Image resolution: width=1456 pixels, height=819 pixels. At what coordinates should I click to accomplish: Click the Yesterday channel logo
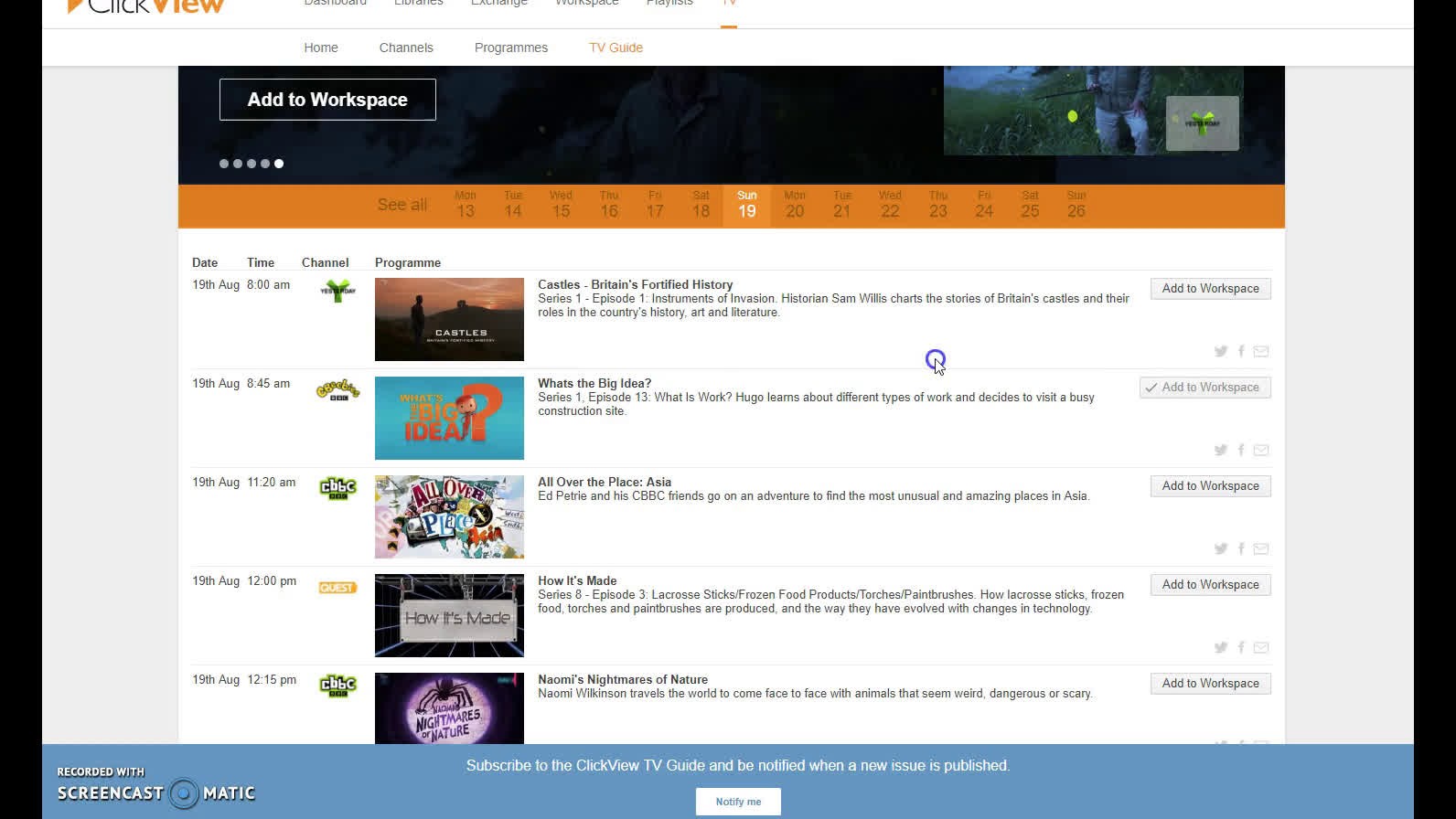click(337, 292)
